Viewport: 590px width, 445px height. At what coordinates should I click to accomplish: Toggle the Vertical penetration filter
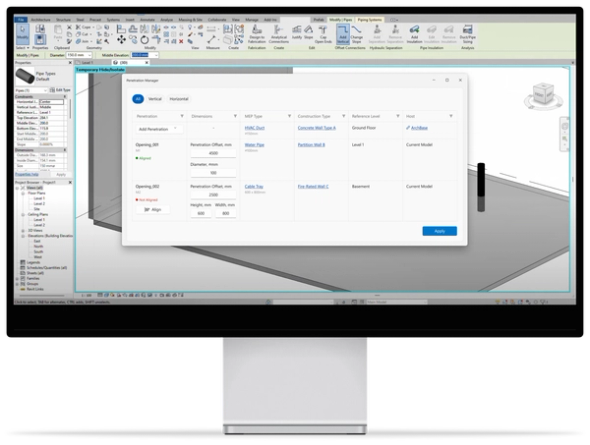tap(155, 99)
